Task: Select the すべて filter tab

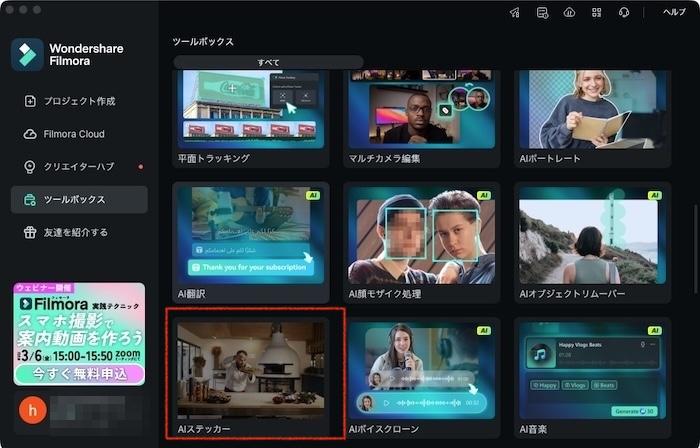Action: click(268, 62)
